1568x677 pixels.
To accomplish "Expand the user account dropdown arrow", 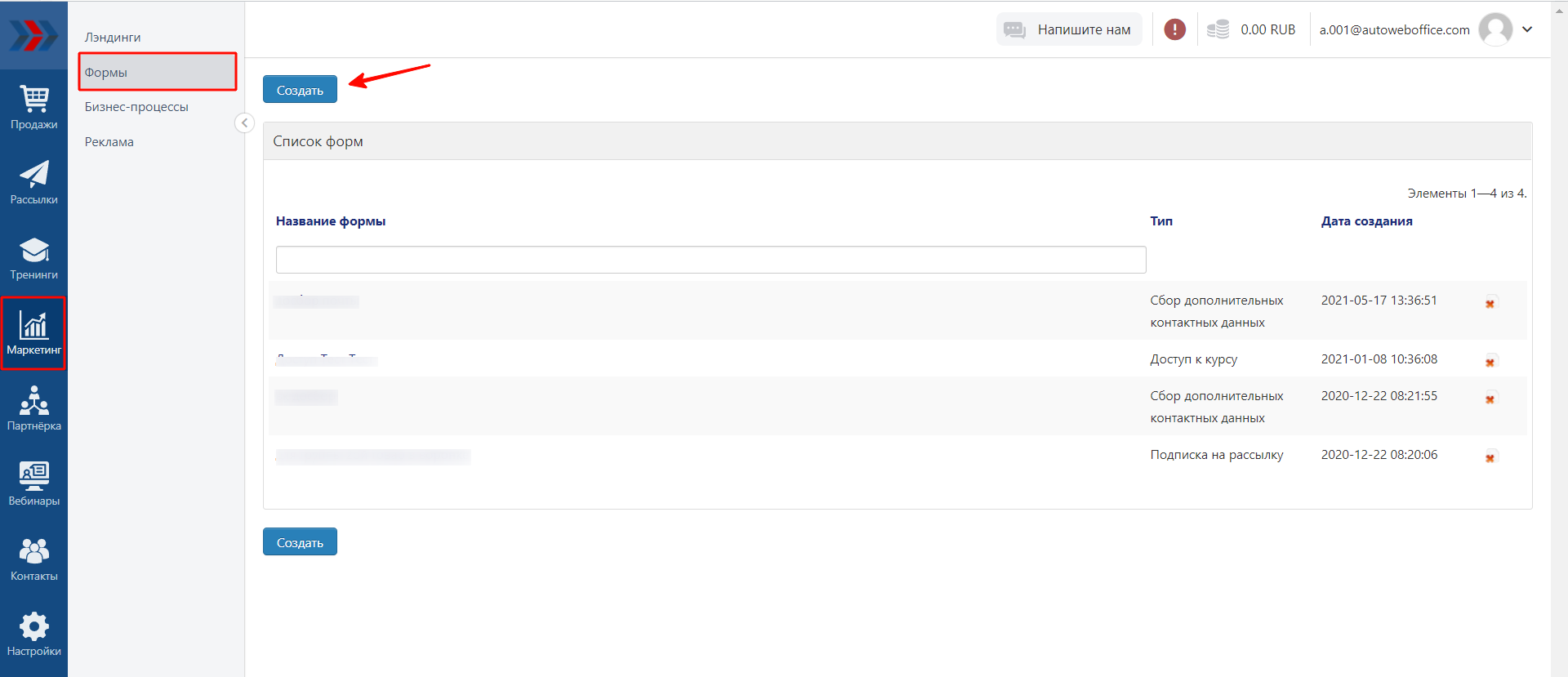I will tap(1527, 29).
